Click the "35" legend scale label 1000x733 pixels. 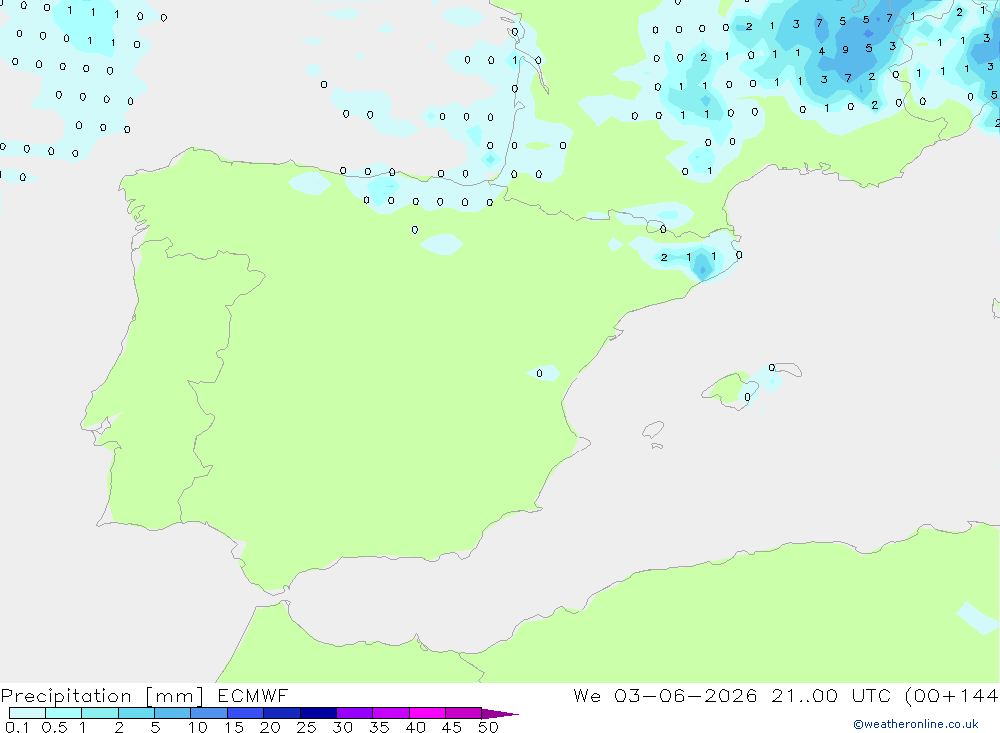coord(379,727)
